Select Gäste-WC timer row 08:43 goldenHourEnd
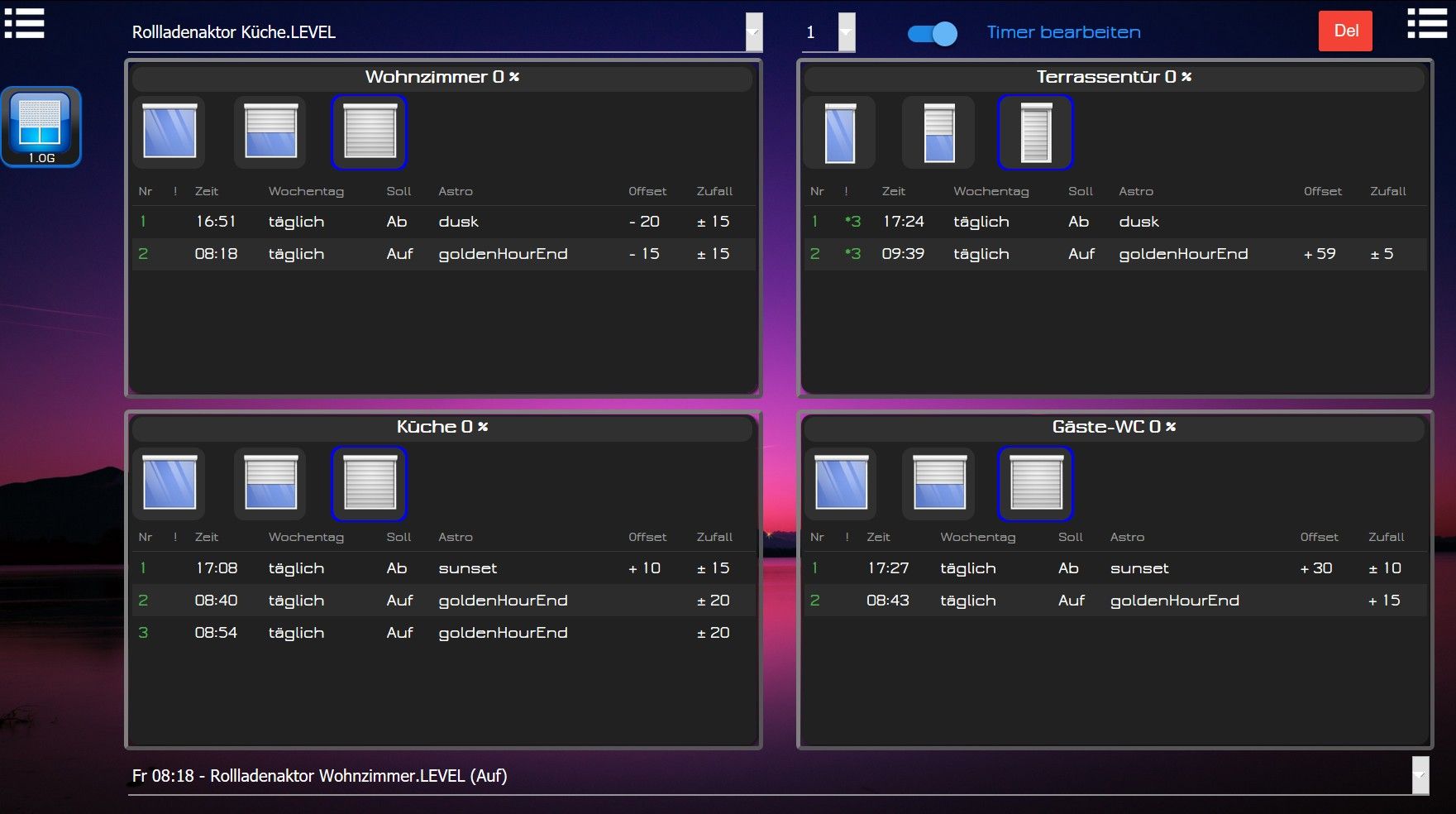 (1115, 601)
